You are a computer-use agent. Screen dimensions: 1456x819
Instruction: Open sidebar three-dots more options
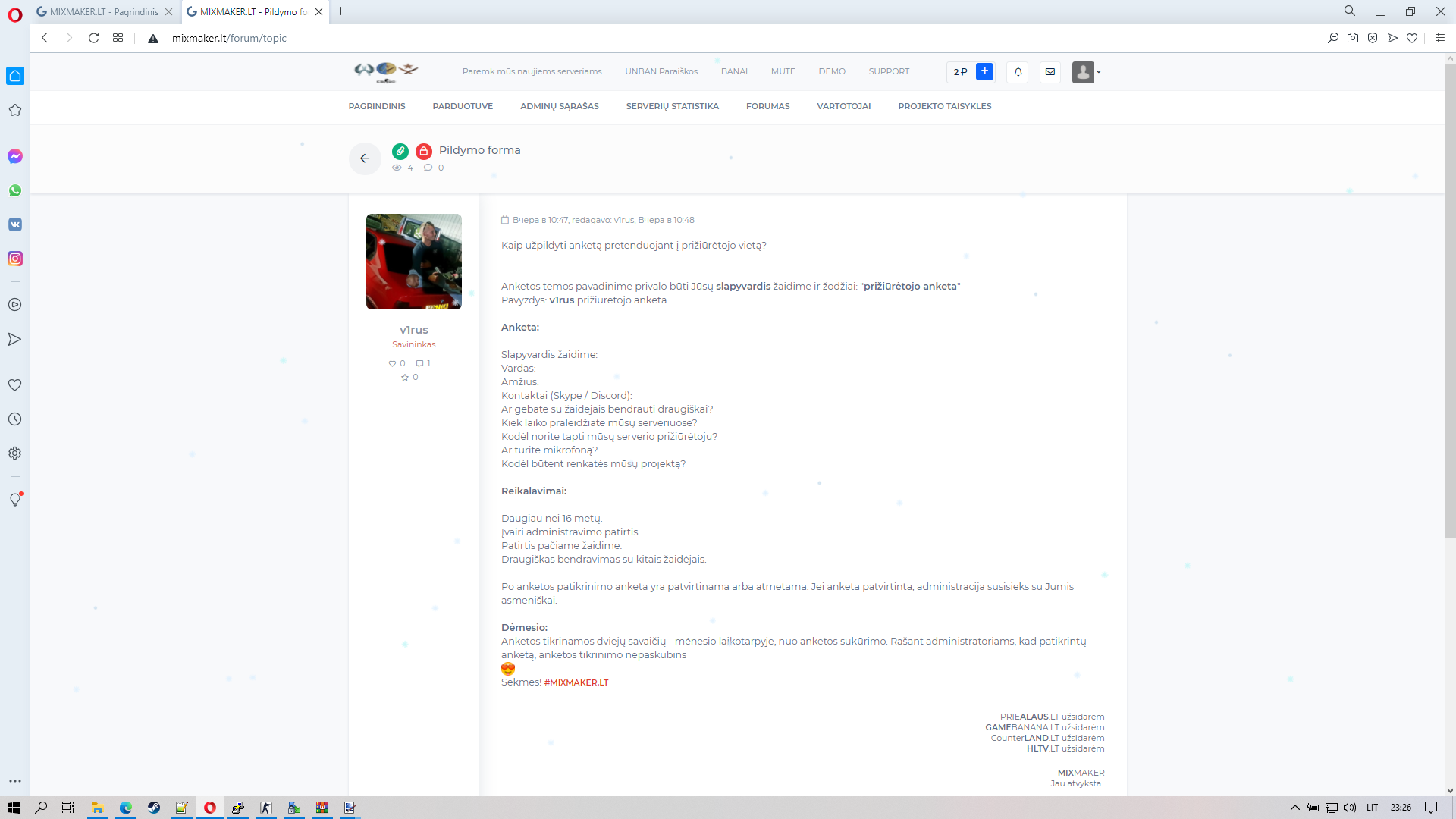[15, 781]
